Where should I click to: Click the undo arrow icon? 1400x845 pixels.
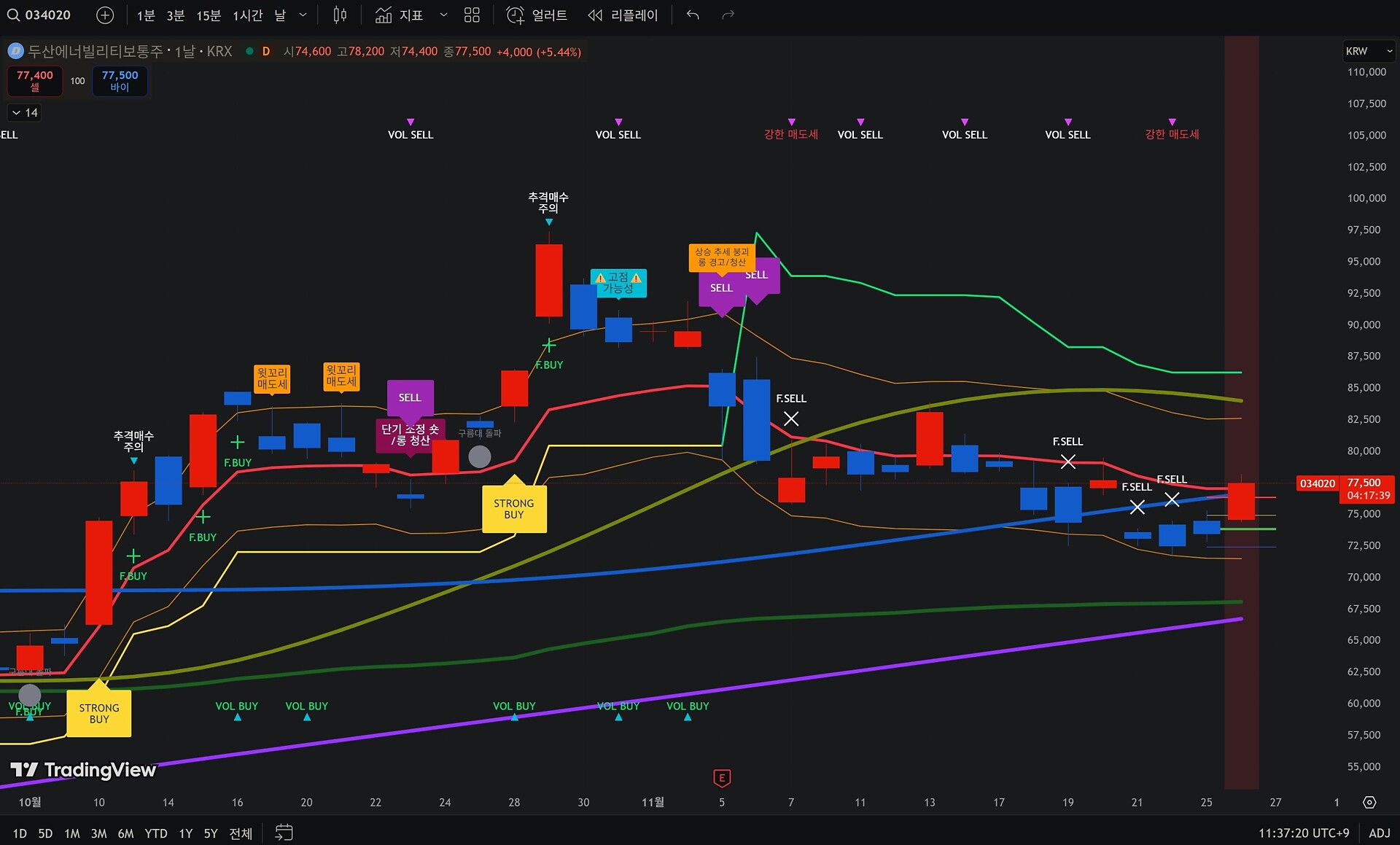click(x=693, y=15)
